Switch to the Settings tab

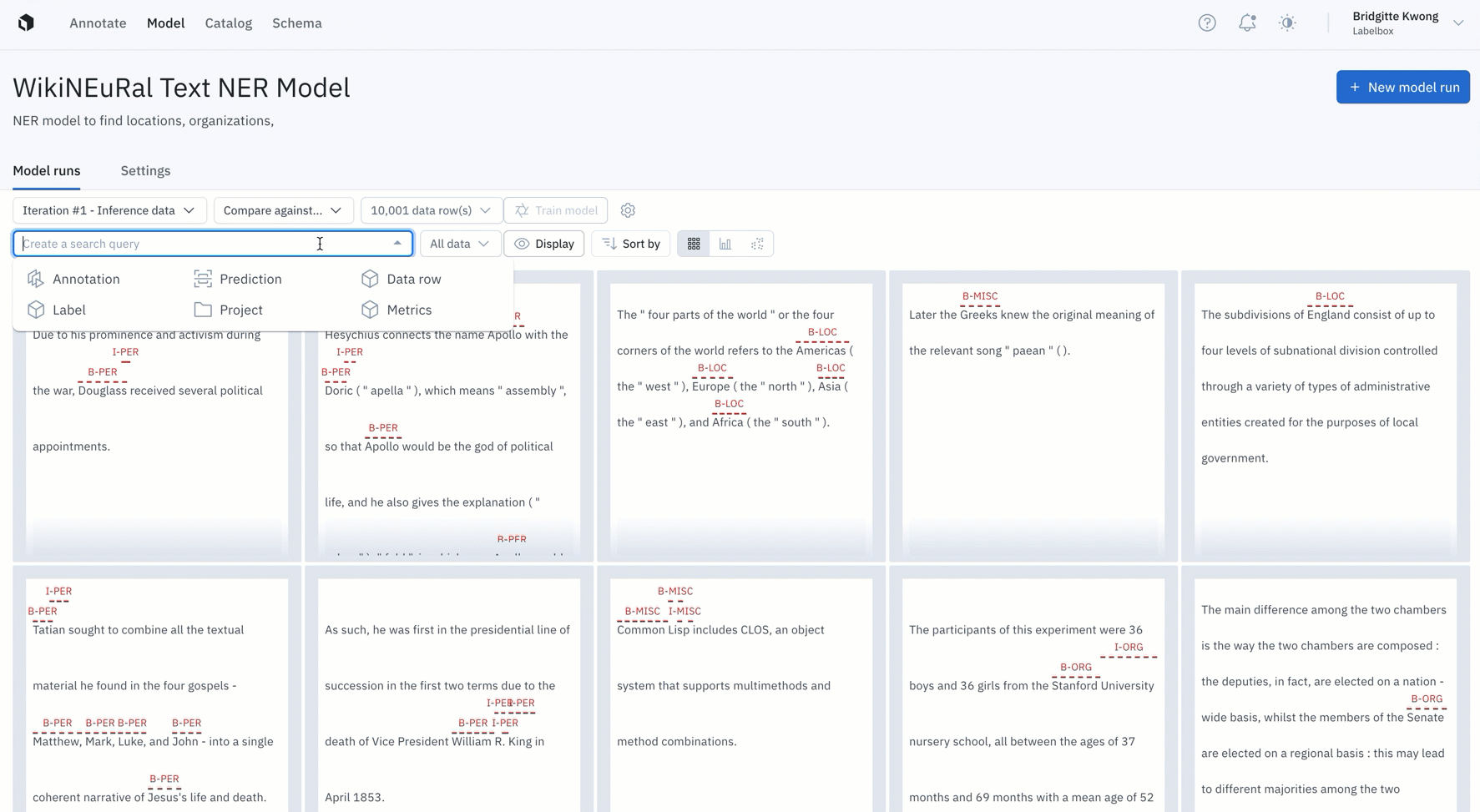(145, 171)
